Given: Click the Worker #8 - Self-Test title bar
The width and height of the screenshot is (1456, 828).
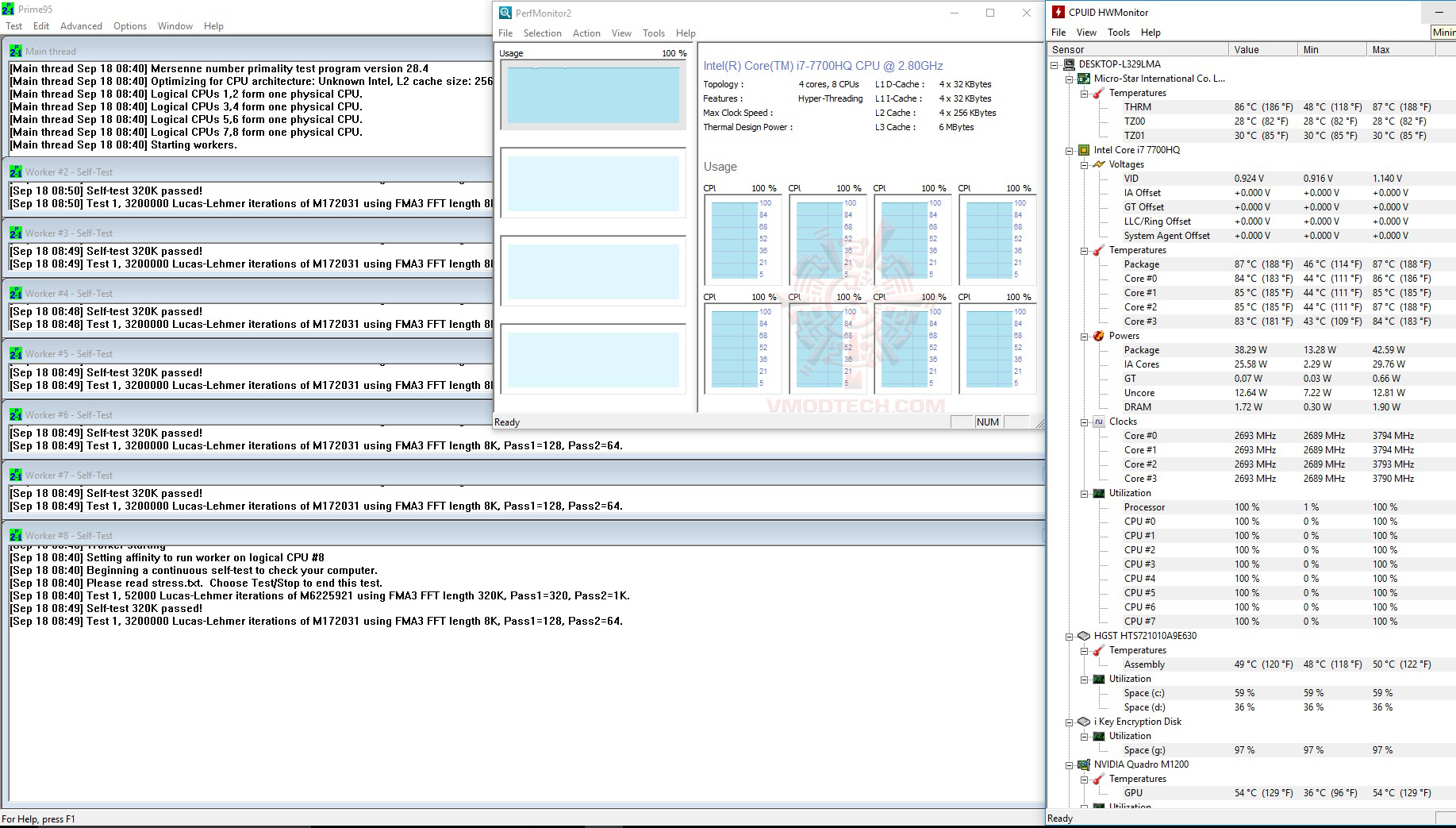Looking at the screenshot, I should tap(524, 535).
